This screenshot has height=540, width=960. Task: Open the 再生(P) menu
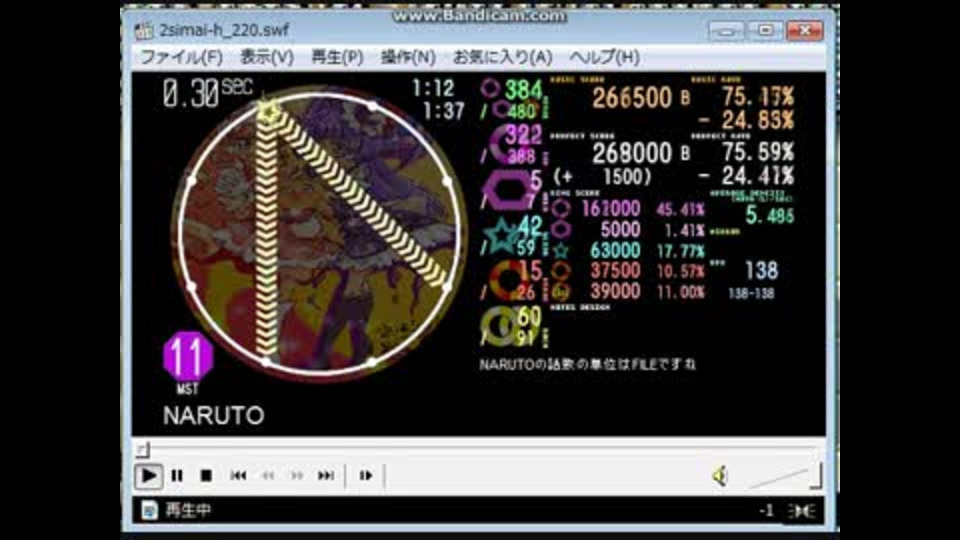tap(337, 57)
